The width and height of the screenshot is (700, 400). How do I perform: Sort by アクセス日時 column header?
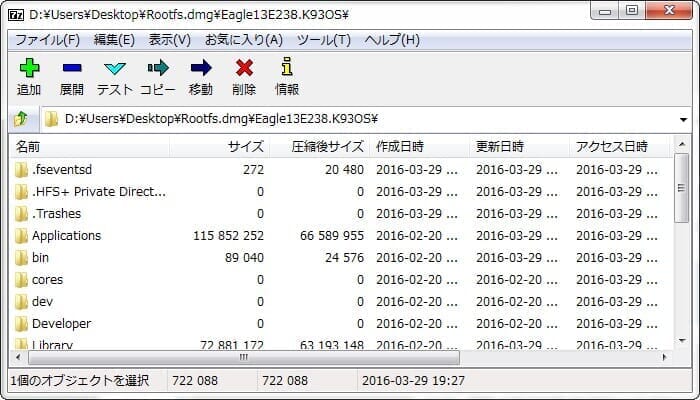(620, 146)
